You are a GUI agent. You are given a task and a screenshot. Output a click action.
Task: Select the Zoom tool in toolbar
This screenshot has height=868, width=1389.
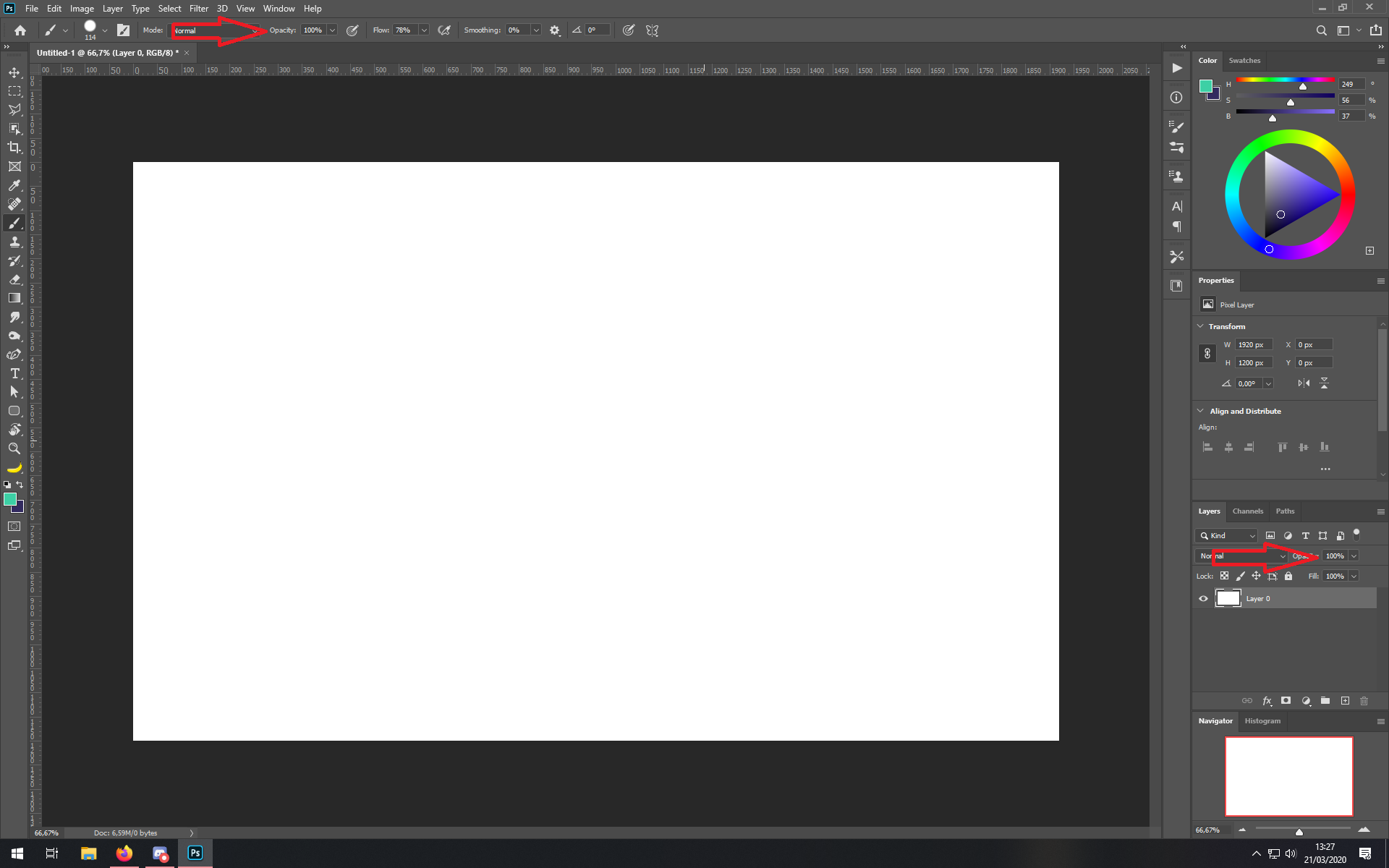point(14,448)
